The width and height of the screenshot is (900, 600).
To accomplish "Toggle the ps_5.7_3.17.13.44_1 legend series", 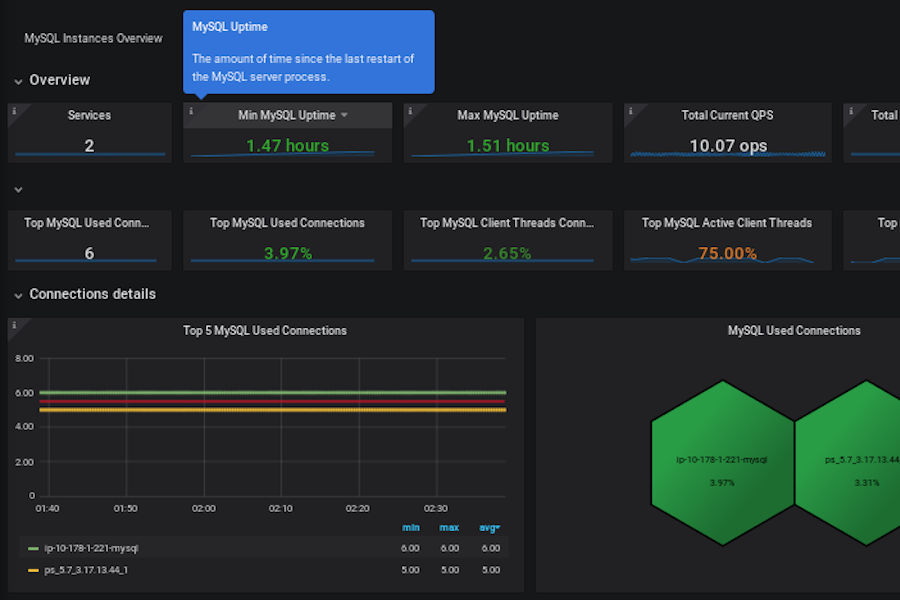I will 86,569.
